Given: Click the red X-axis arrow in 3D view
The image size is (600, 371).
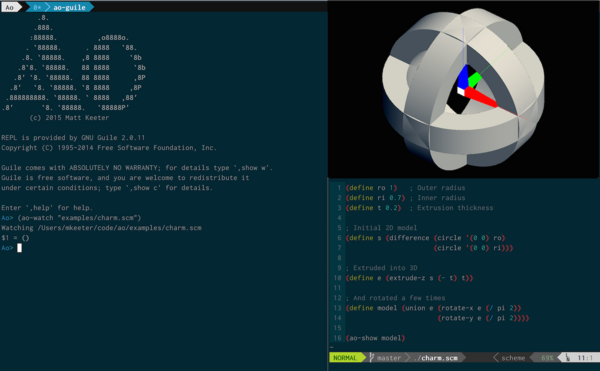Looking at the screenshot, I should tap(481, 97).
